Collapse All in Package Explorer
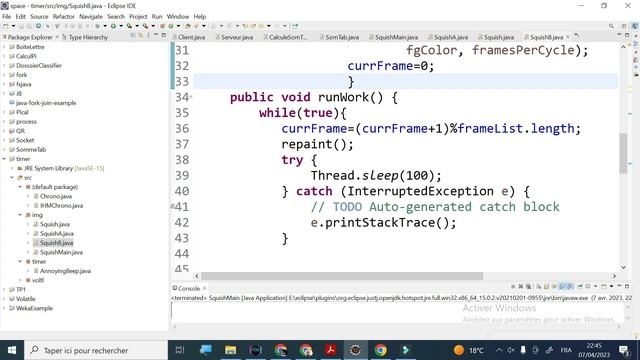This screenshot has width=640, height=360. coord(133,36)
